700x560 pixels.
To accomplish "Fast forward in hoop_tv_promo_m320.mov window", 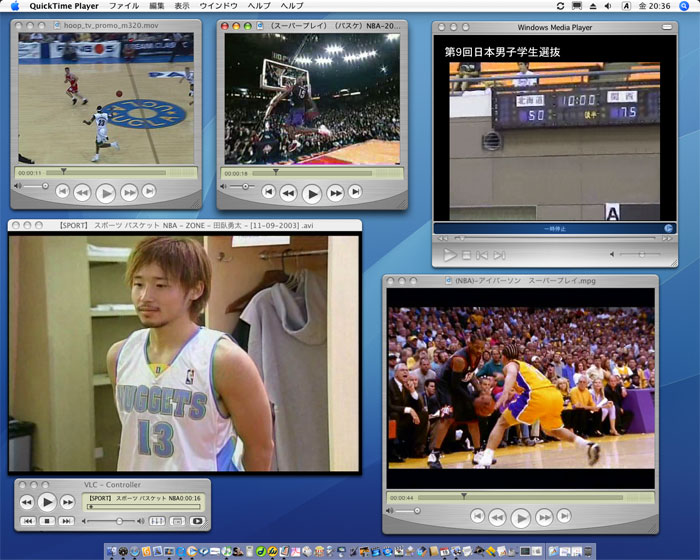I will coord(129,192).
